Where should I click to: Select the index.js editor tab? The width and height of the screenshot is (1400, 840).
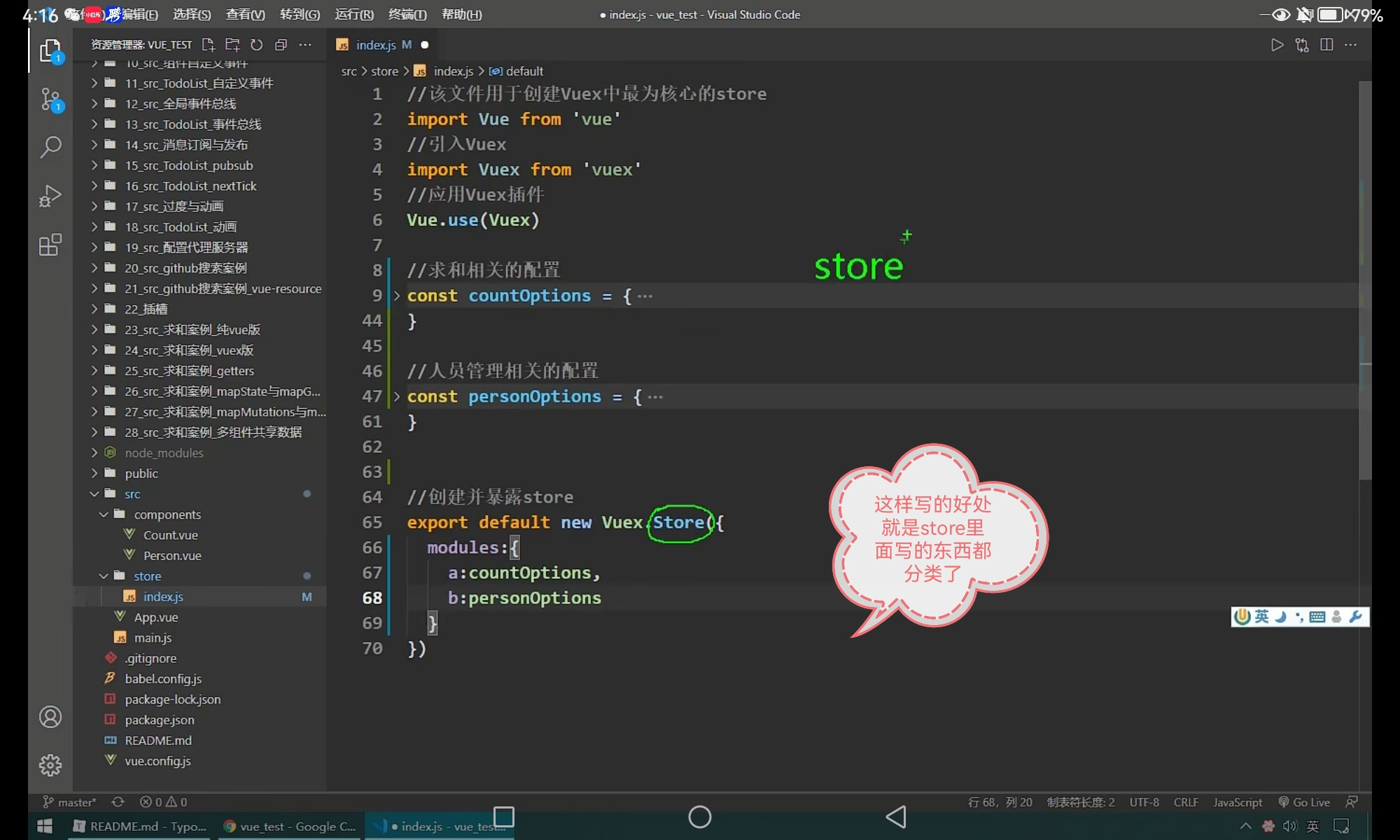376,45
